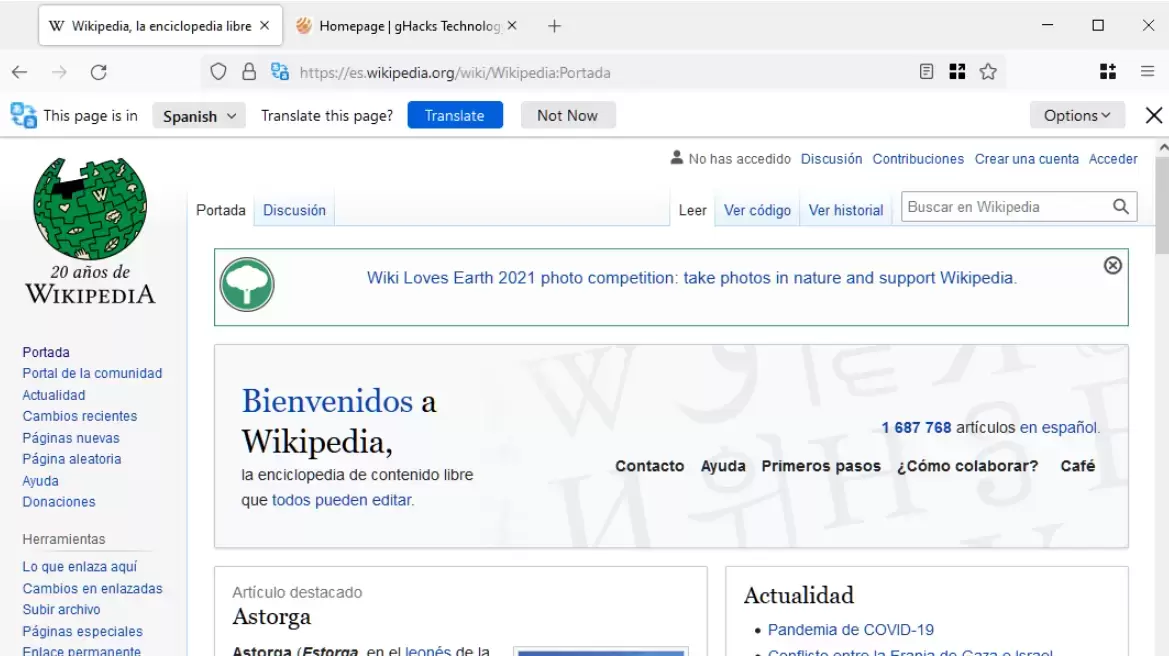Open the Crear una cuenta link

coord(1027,159)
